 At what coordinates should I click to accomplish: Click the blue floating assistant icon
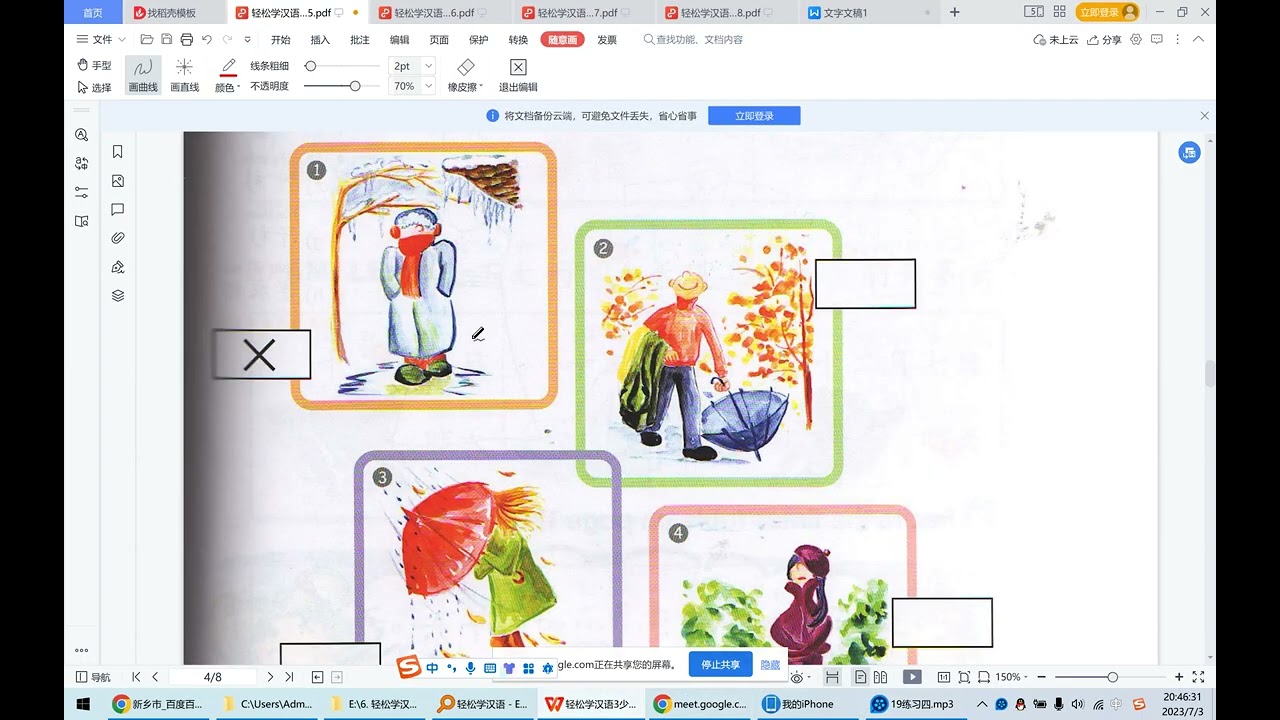pos(1189,152)
